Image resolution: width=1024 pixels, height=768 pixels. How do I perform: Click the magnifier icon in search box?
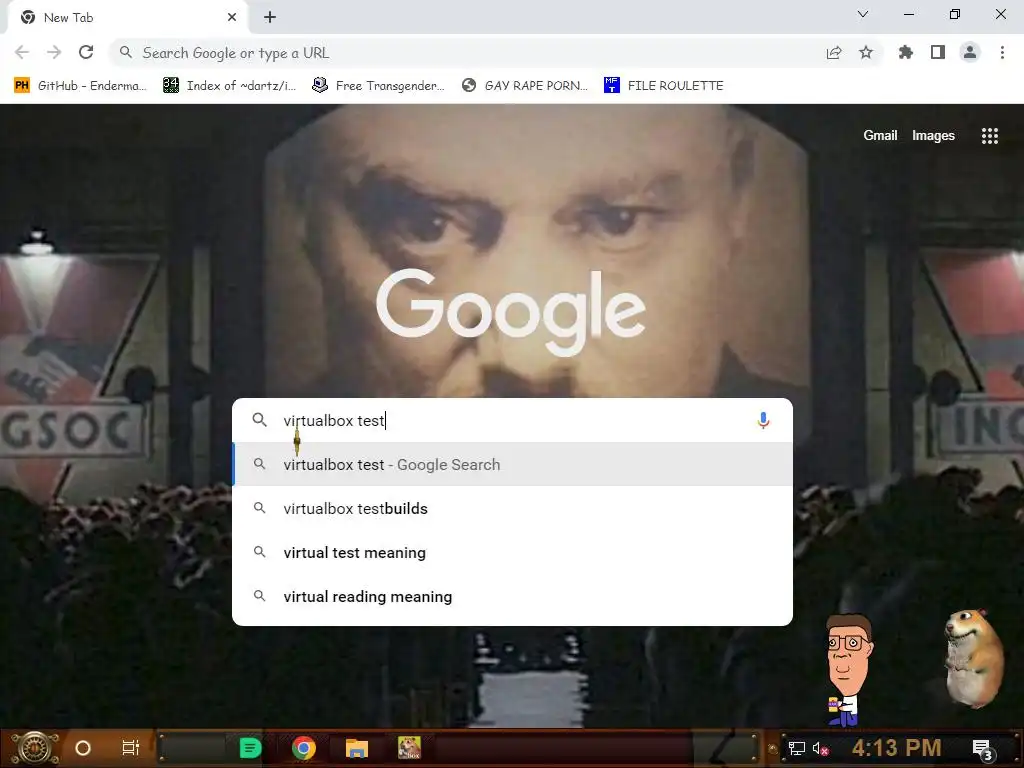pos(259,420)
